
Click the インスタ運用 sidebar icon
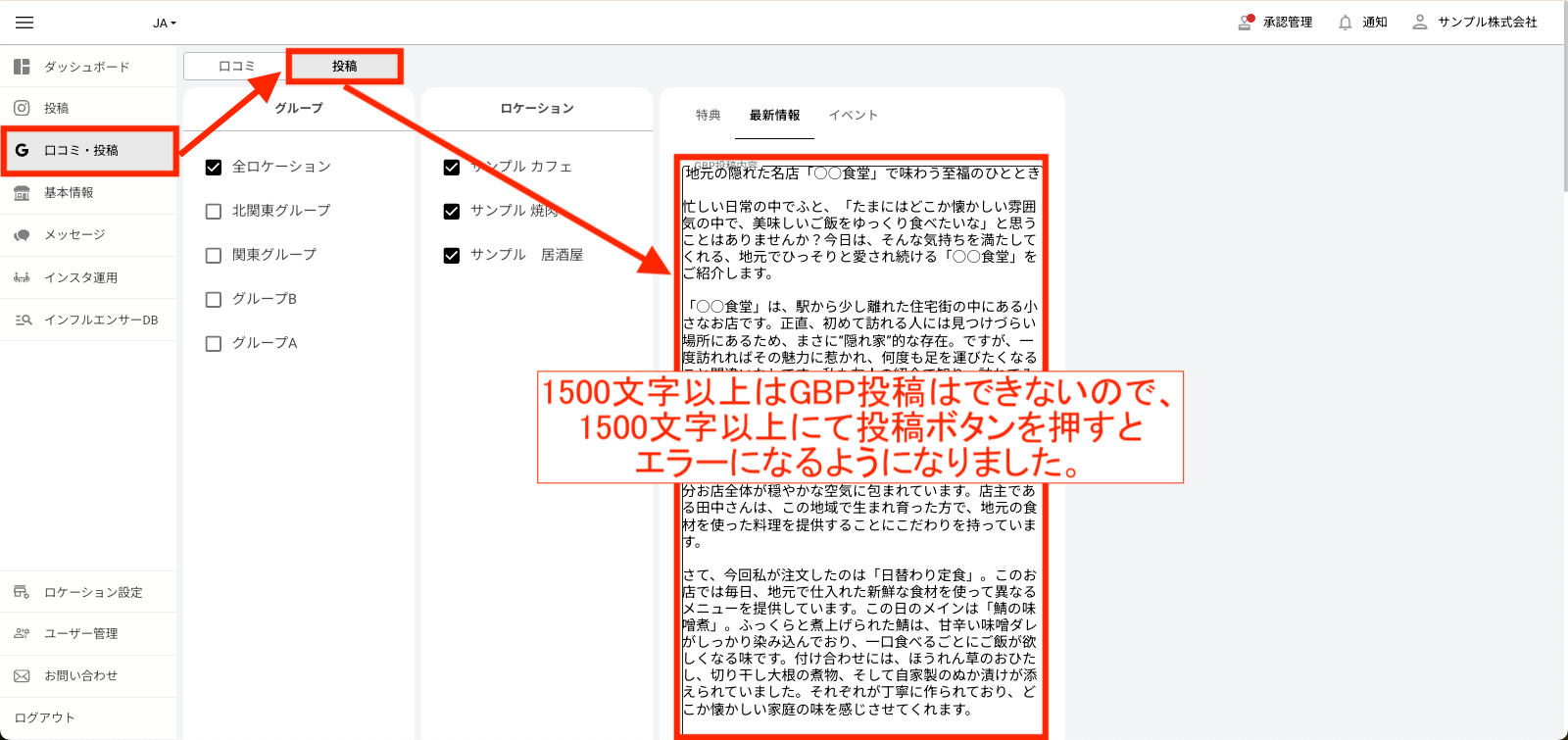coord(22,277)
